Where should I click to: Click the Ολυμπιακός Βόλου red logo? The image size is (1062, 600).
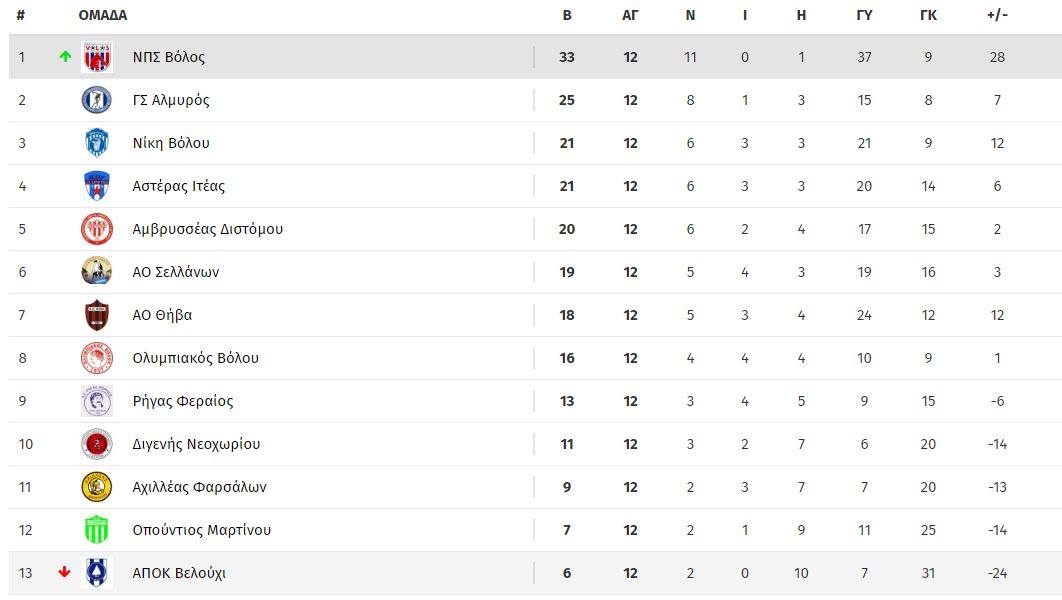[97, 358]
